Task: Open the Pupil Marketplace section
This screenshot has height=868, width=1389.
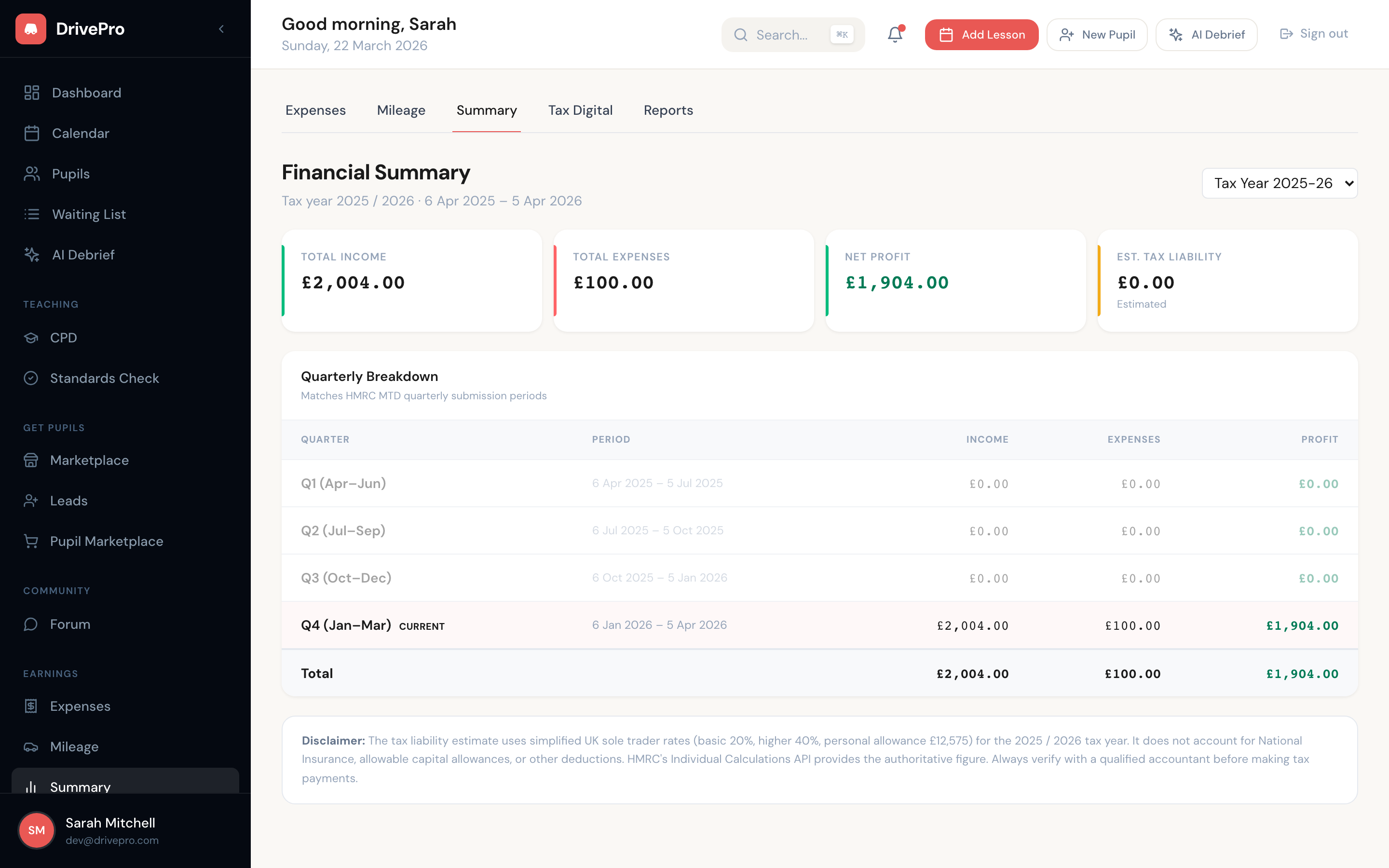Action: pos(106,541)
